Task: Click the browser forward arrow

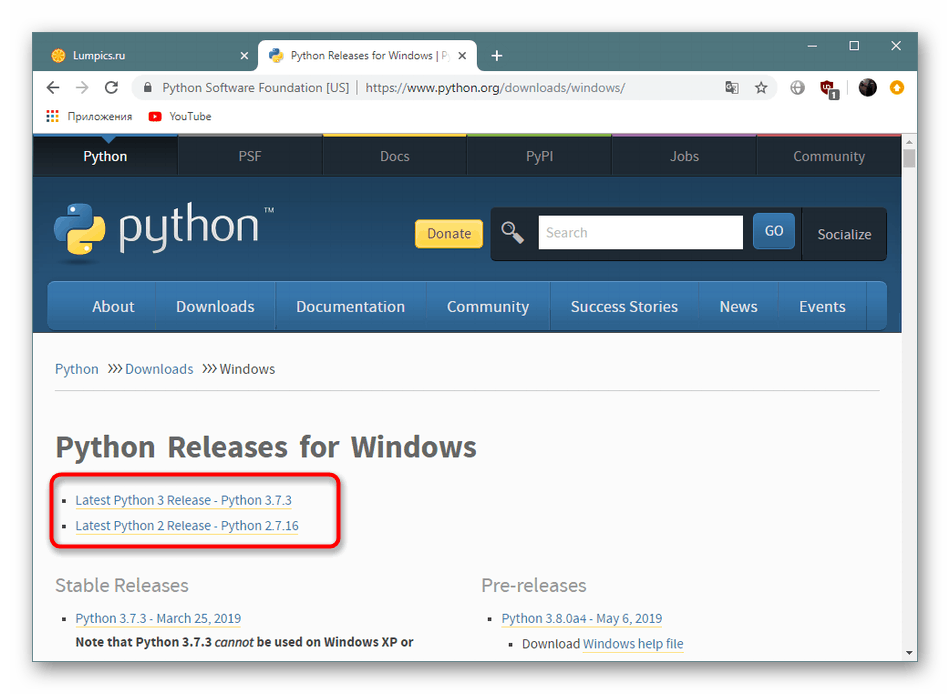Action: (82, 88)
